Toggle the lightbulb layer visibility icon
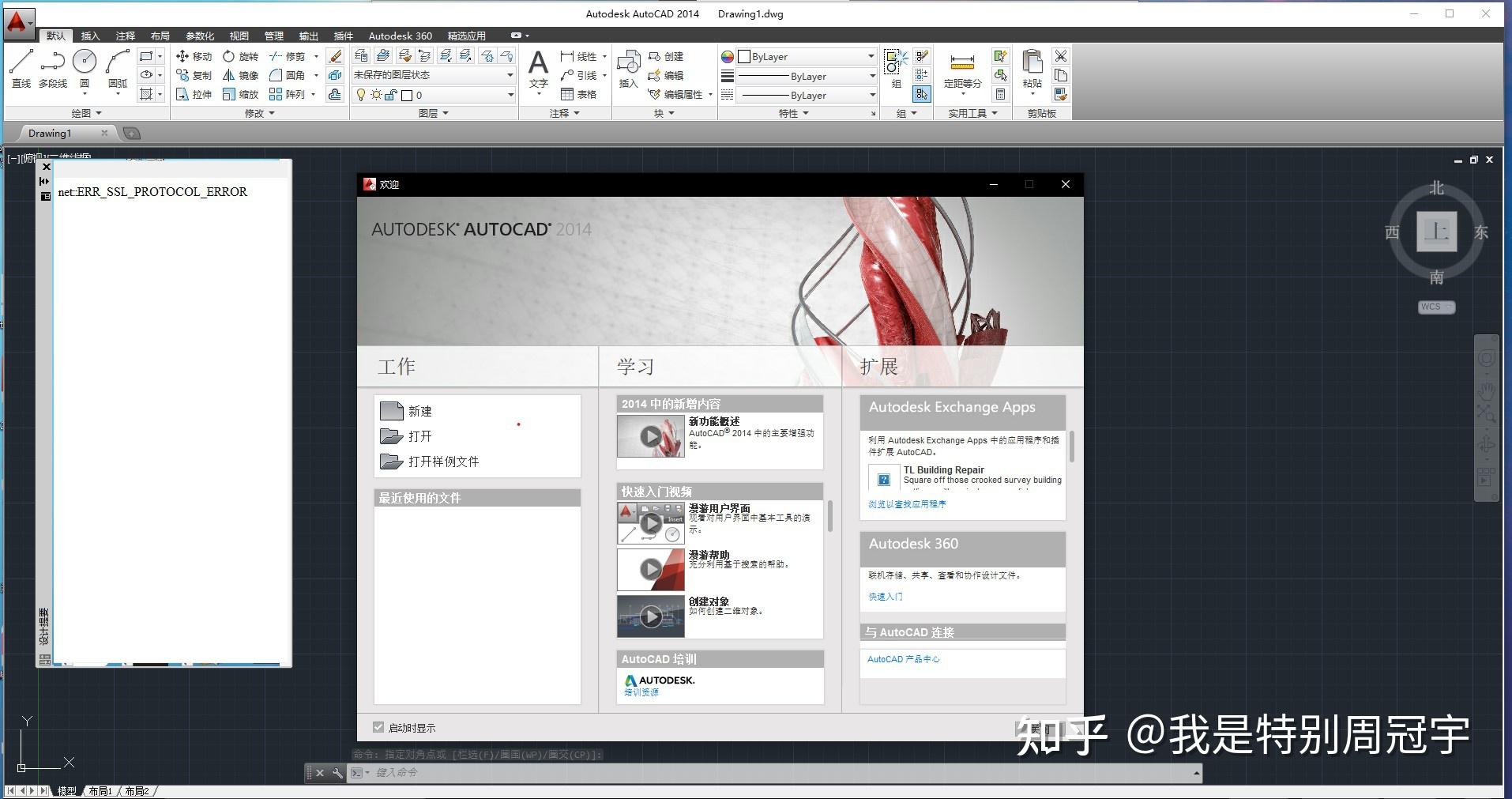 coord(362,94)
